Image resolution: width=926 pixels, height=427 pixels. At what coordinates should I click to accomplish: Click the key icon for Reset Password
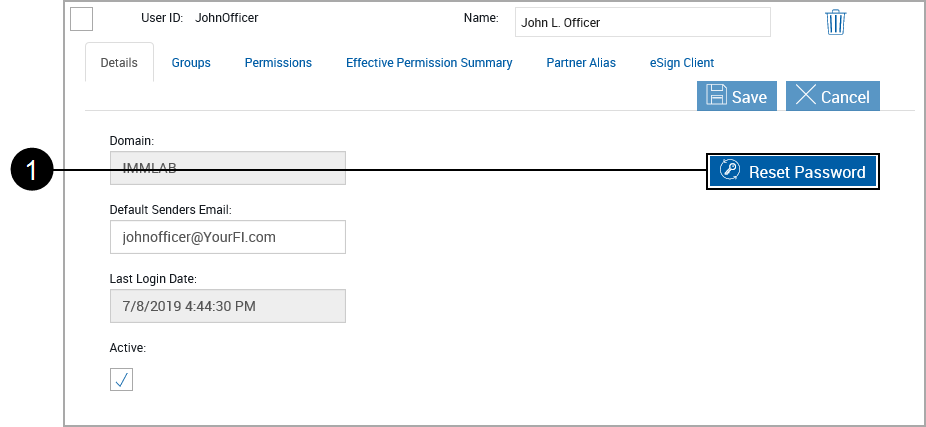pyautogui.click(x=730, y=172)
